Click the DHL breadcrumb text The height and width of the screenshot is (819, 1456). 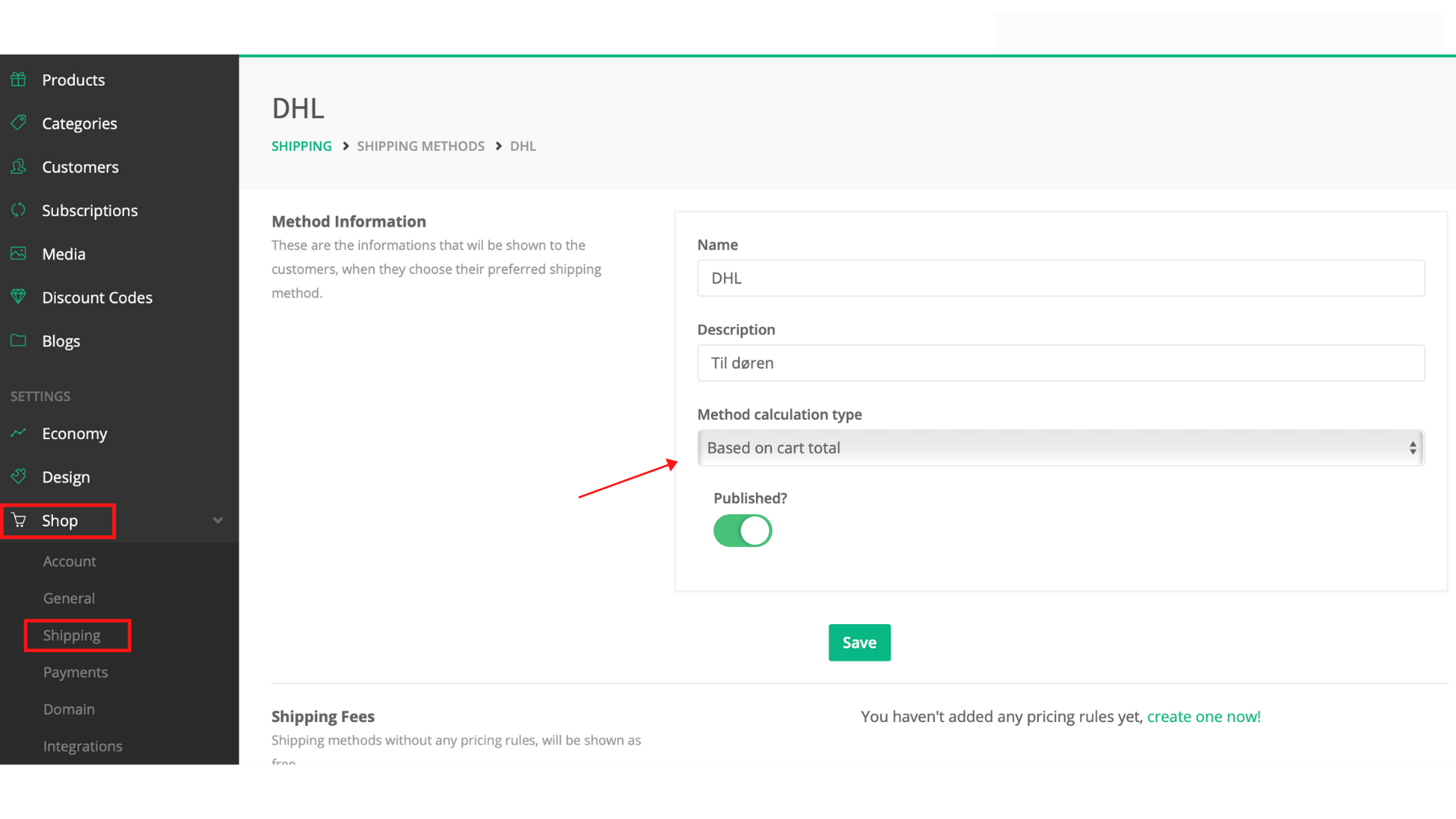(x=523, y=146)
